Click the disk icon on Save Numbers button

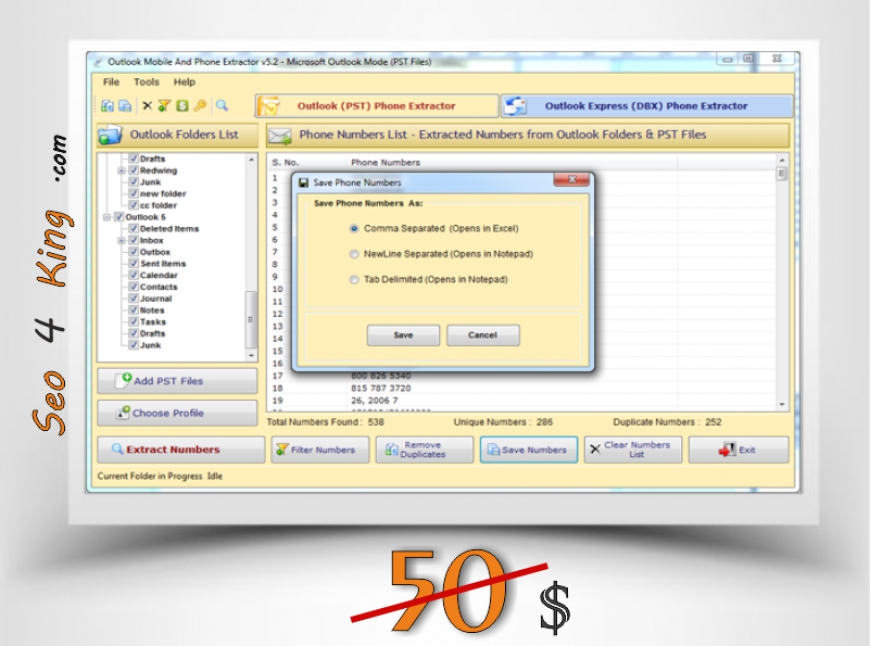[x=493, y=450]
